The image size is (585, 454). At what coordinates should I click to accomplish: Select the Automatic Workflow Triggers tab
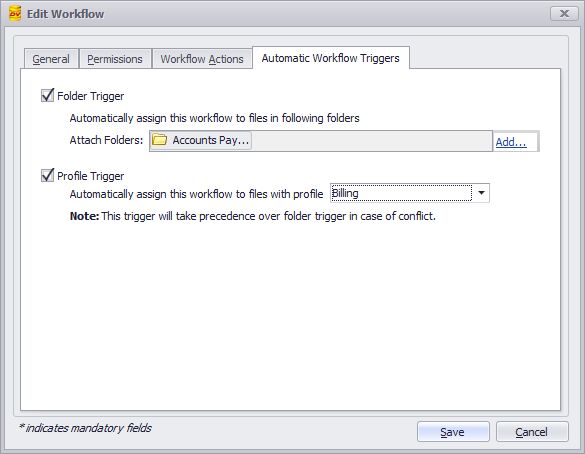(x=331, y=58)
